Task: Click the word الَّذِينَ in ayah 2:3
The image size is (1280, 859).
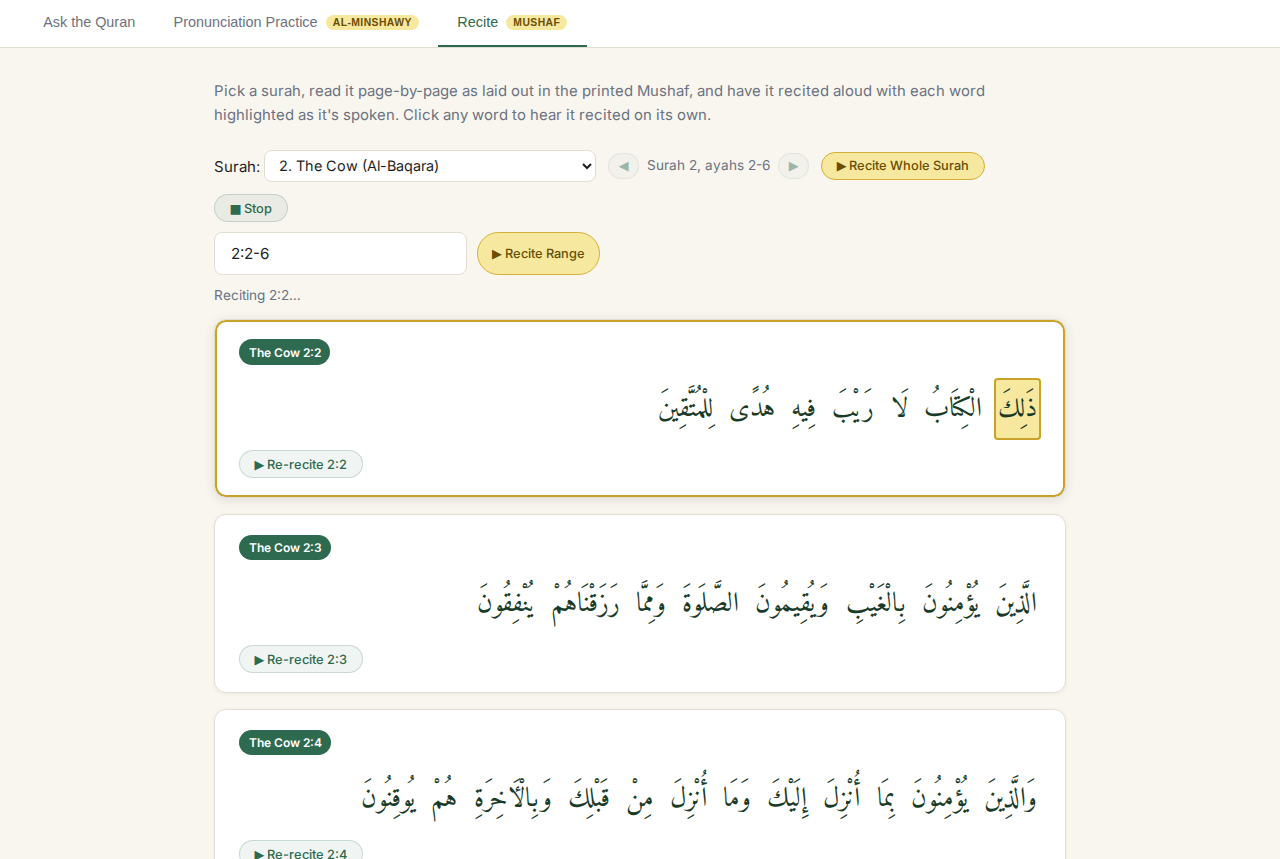Action: click(1016, 604)
